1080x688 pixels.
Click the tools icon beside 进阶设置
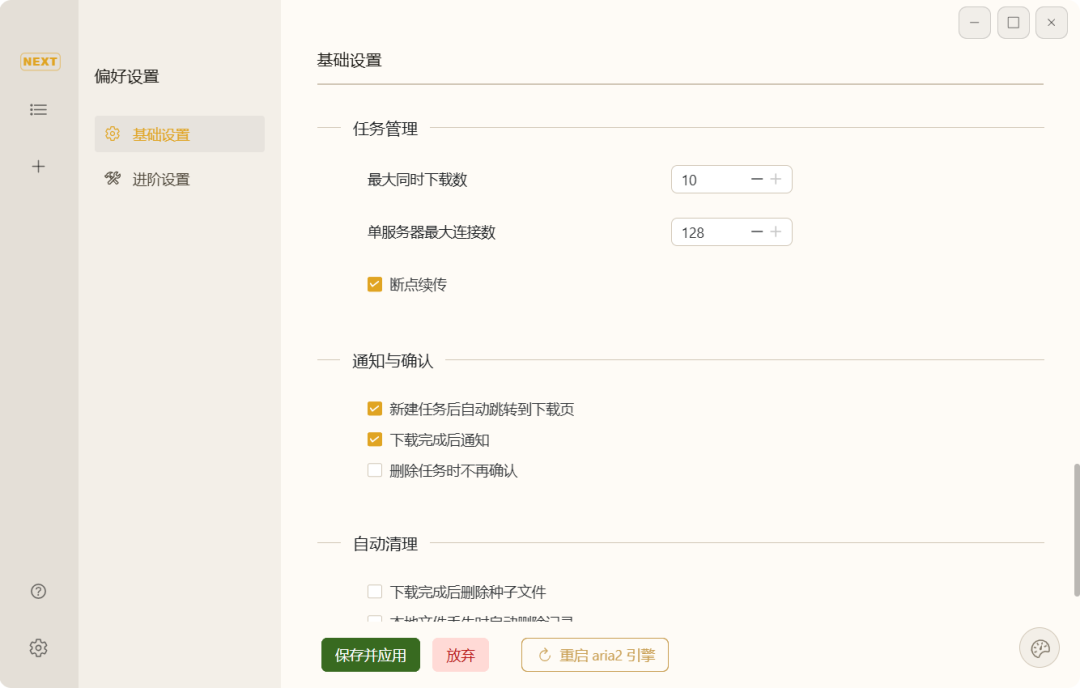pyautogui.click(x=112, y=179)
